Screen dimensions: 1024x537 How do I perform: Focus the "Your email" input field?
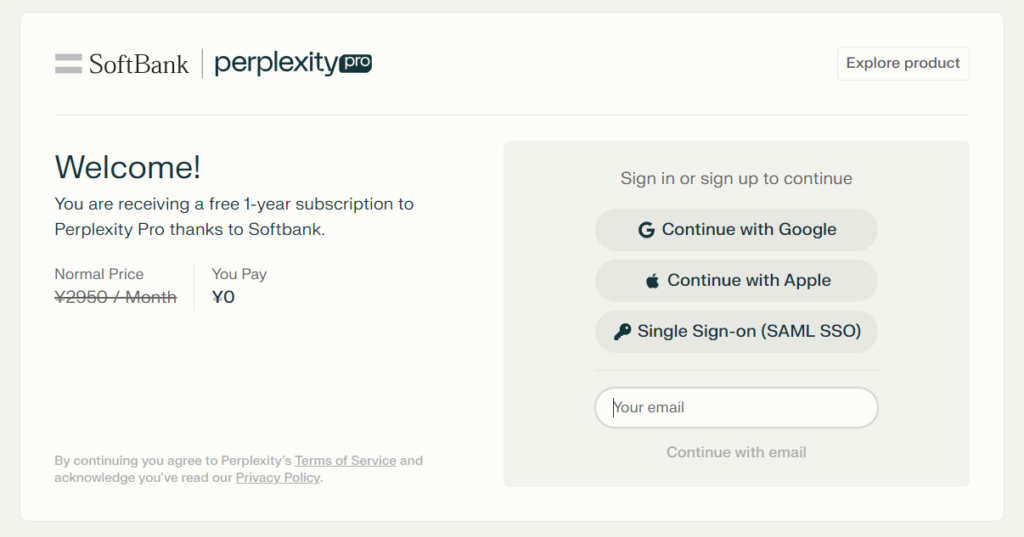tap(736, 408)
